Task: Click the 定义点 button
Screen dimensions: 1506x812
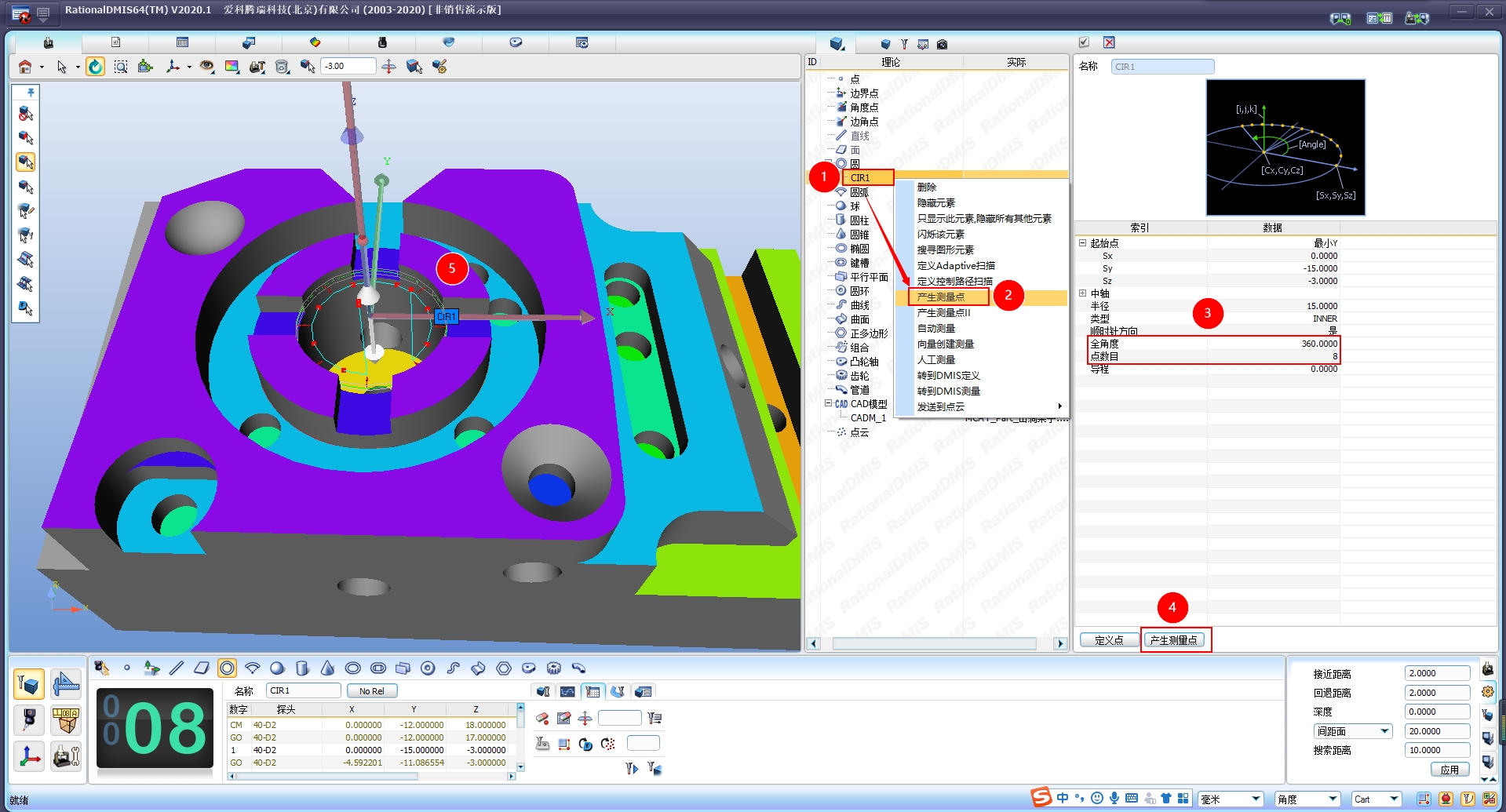Action: point(1109,640)
